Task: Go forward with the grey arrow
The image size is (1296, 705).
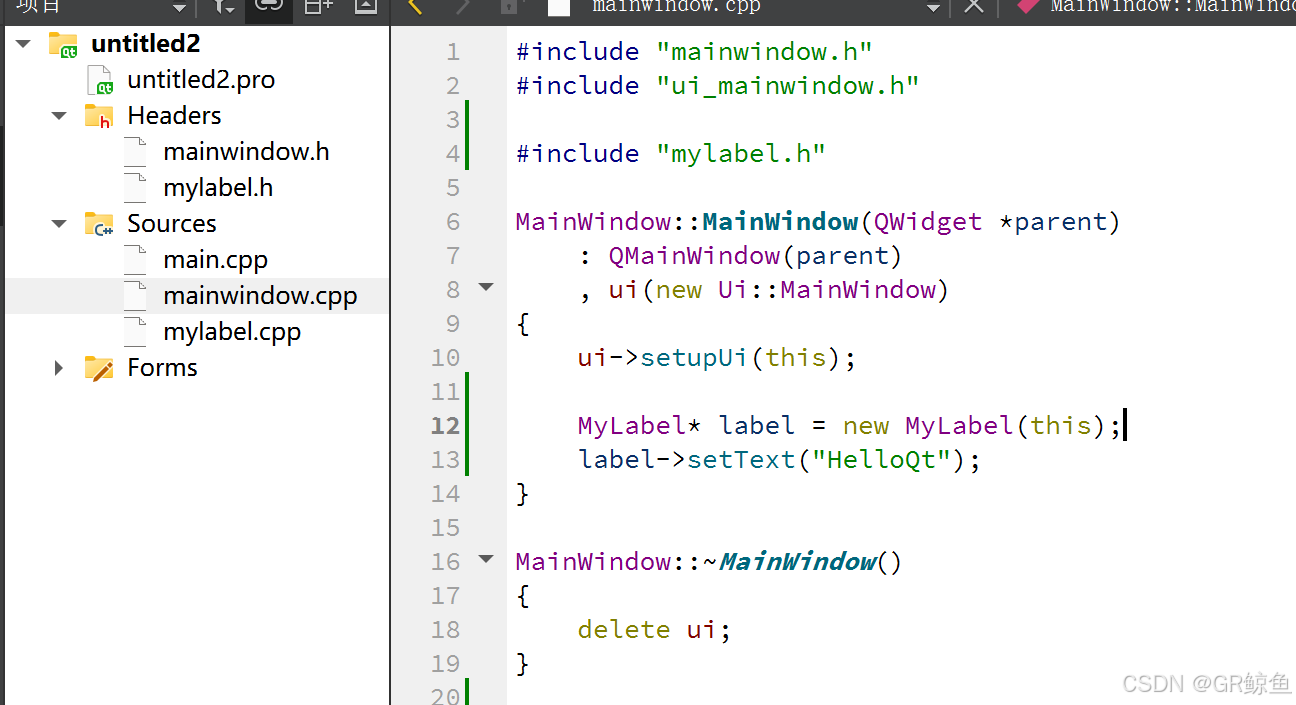Action: pyautogui.click(x=462, y=6)
